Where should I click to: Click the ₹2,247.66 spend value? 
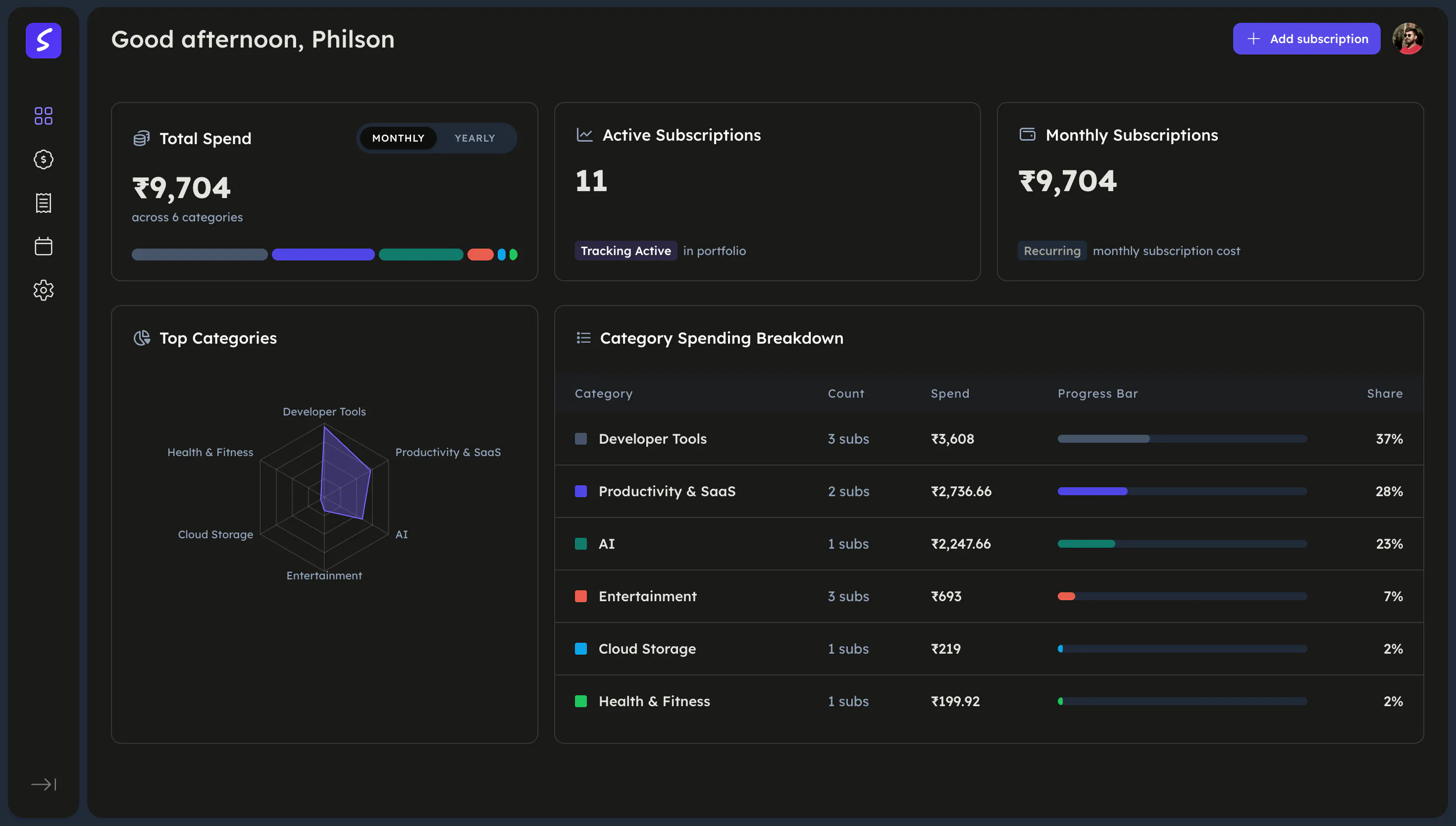[961, 543]
